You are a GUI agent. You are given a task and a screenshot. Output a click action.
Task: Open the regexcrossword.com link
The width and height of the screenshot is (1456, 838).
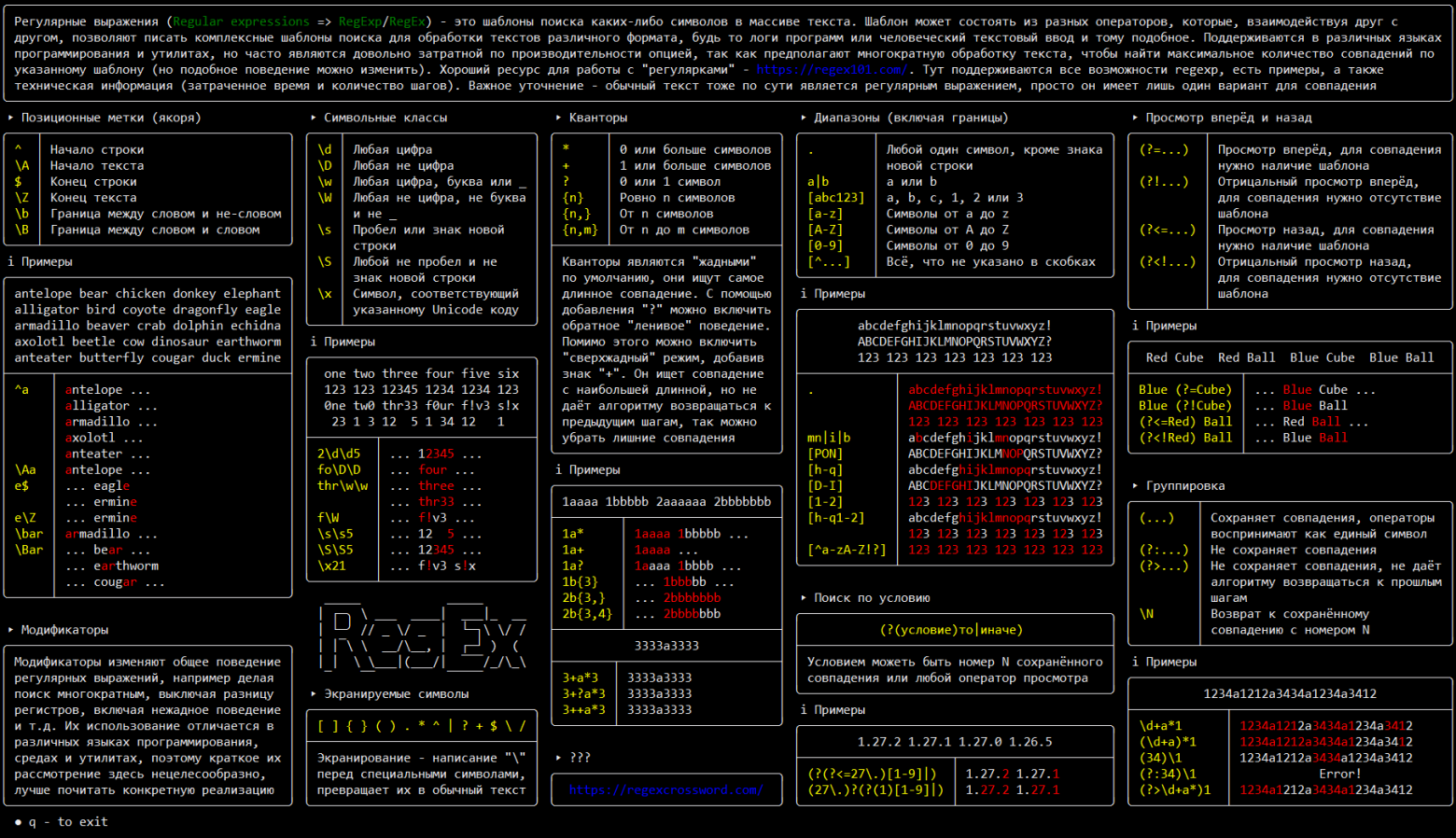(665, 789)
